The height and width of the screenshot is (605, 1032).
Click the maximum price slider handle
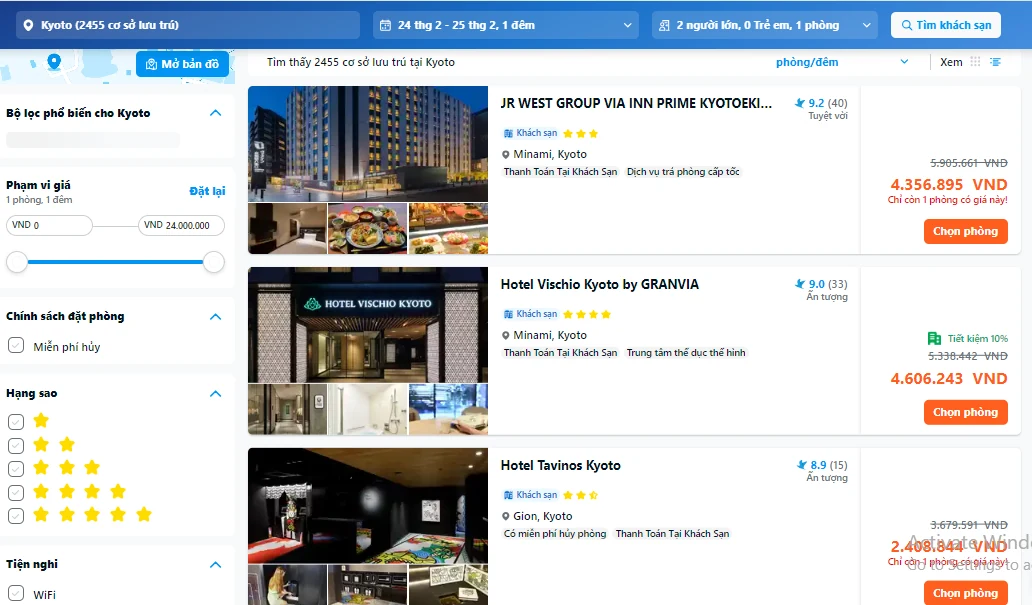[x=213, y=262]
